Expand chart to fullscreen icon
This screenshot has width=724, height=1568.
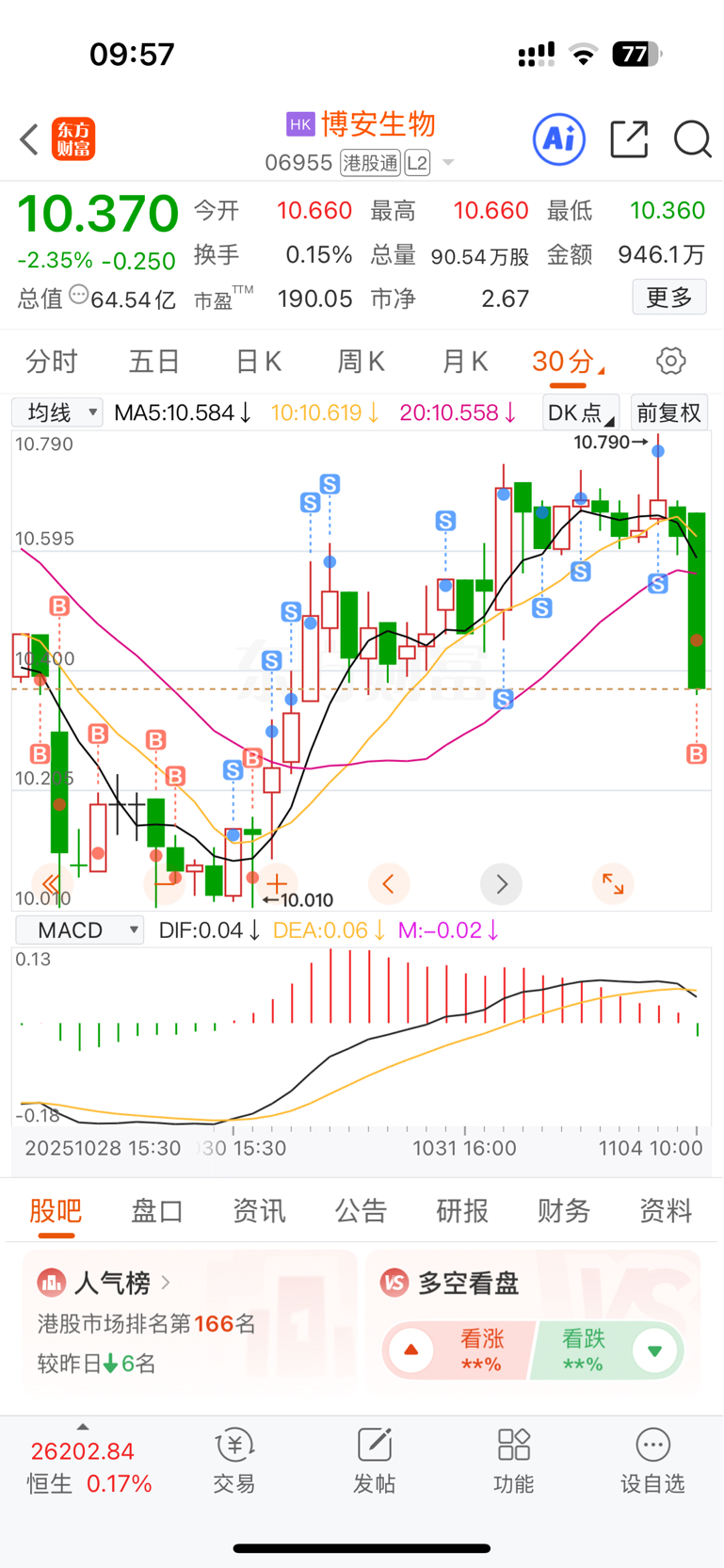click(x=613, y=883)
